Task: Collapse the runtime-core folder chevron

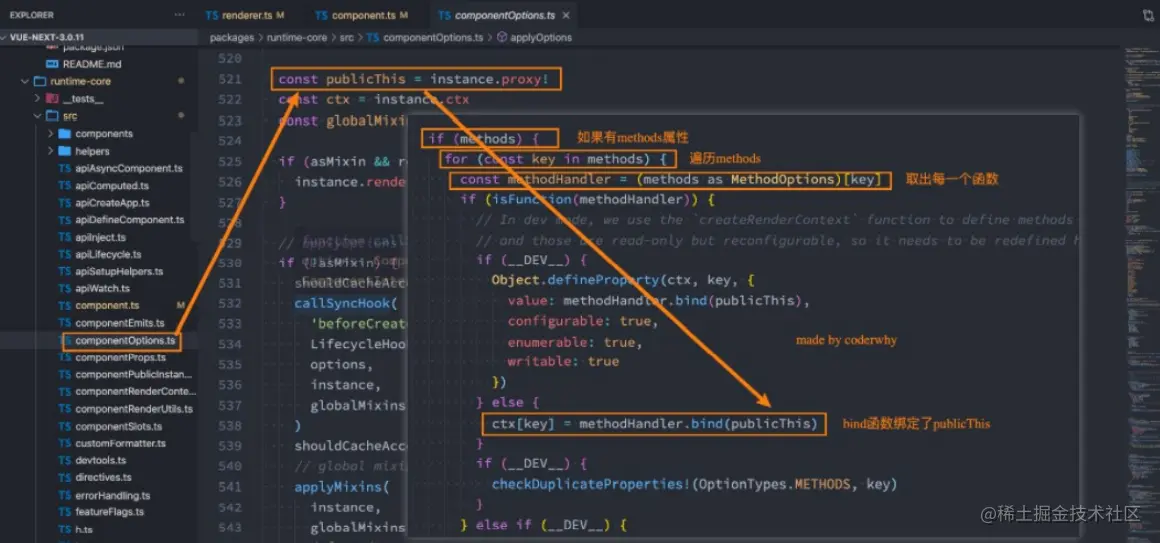Action: 24,81
